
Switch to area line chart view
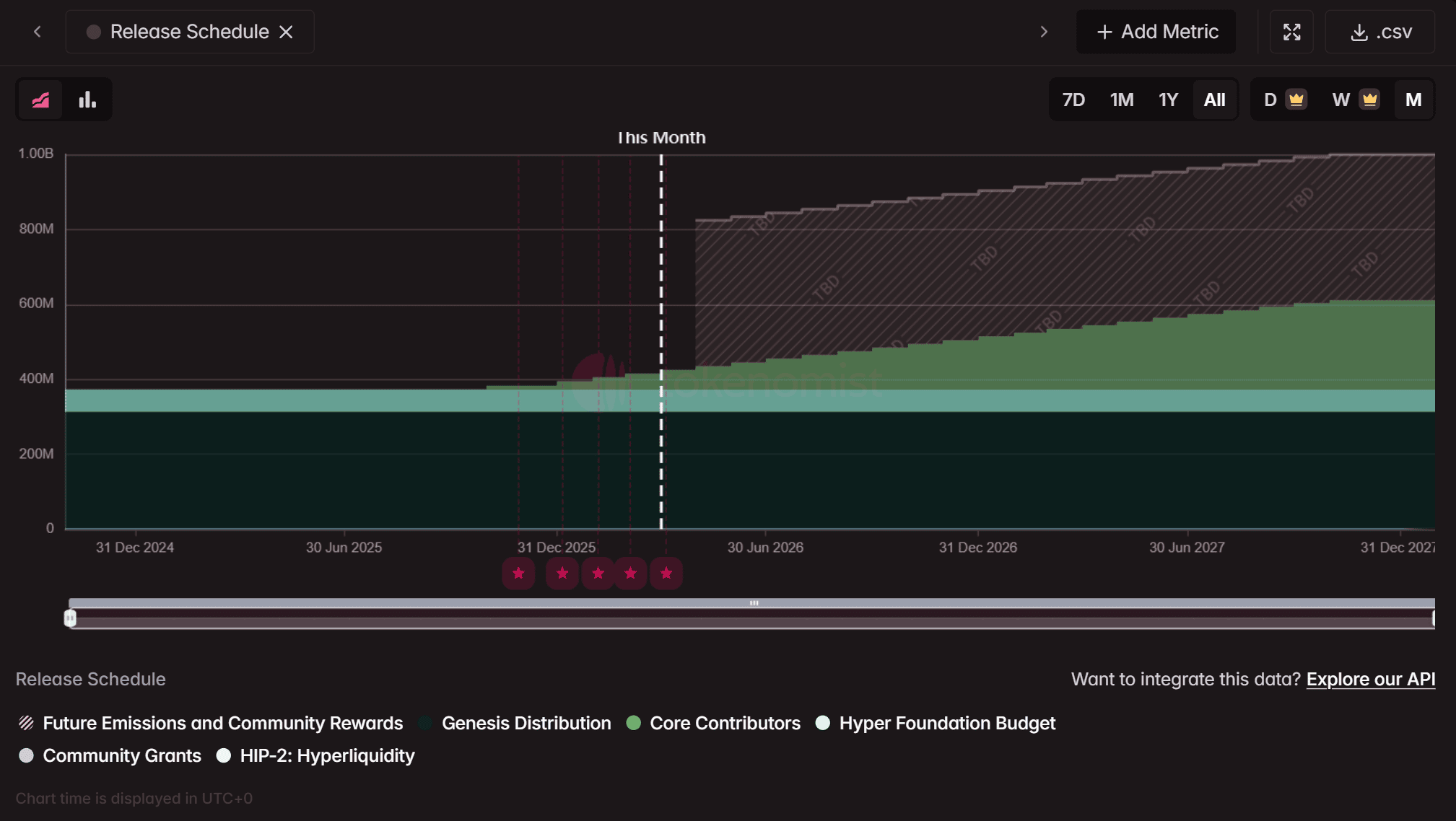coord(40,100)
